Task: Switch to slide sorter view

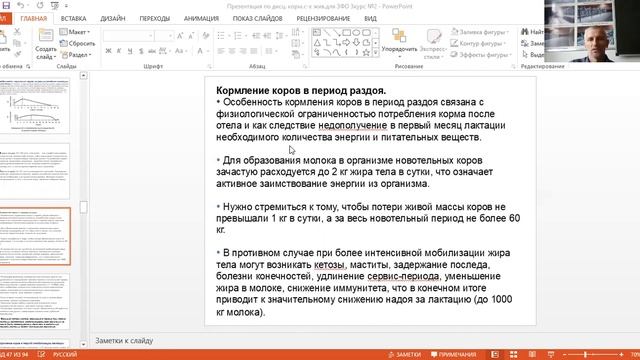Action: (513, 354)
